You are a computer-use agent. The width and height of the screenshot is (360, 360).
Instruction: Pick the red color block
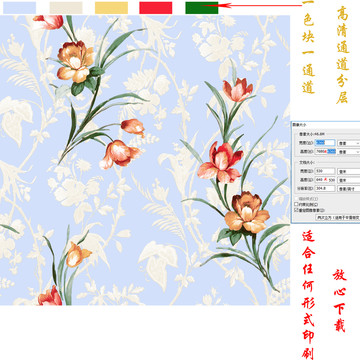156,8
